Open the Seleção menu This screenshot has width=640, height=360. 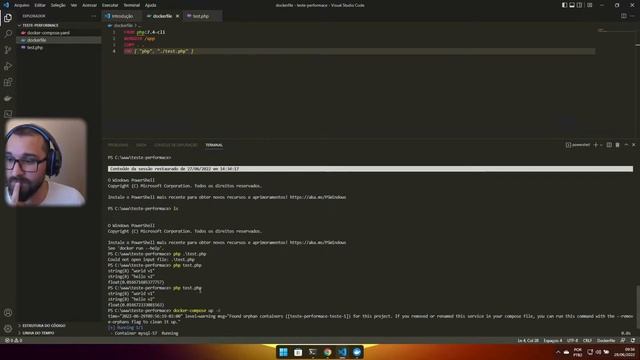tap(58, 5)
